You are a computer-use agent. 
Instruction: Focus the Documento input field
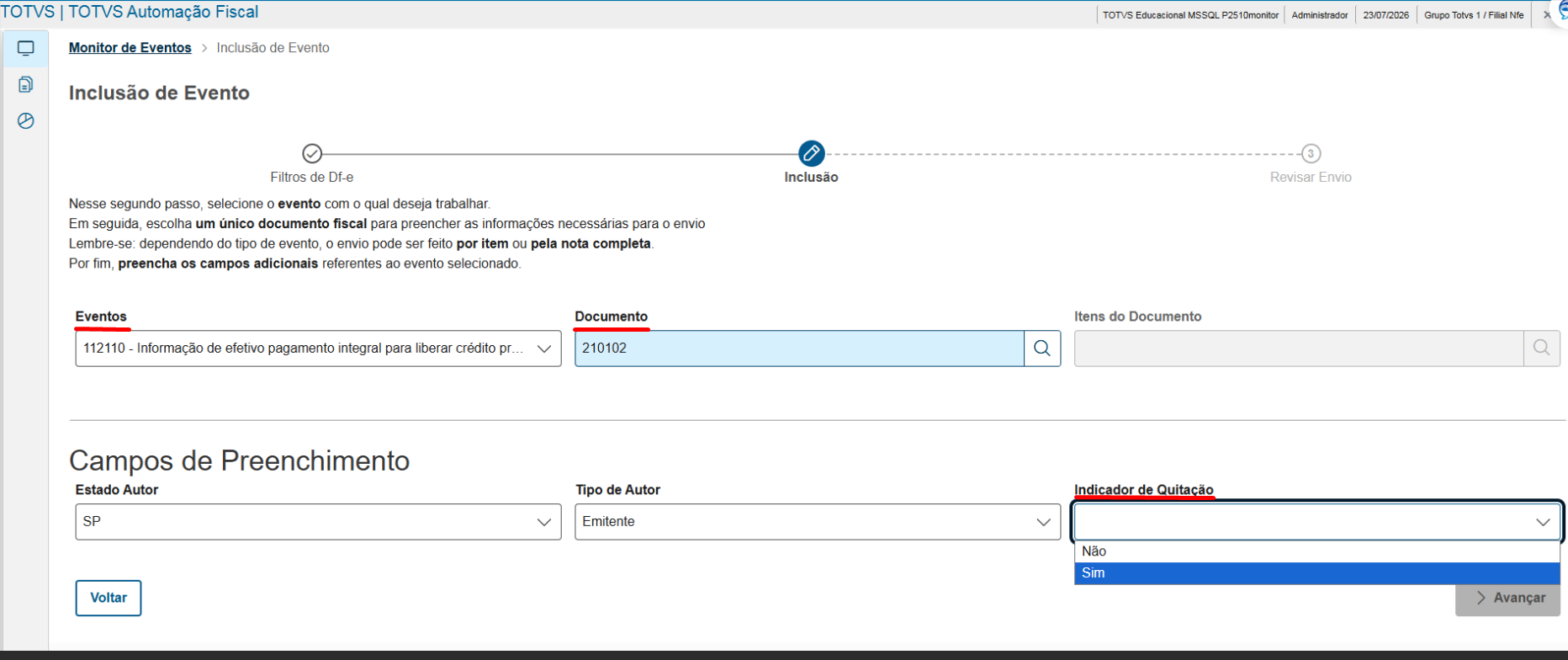[799, 349]
